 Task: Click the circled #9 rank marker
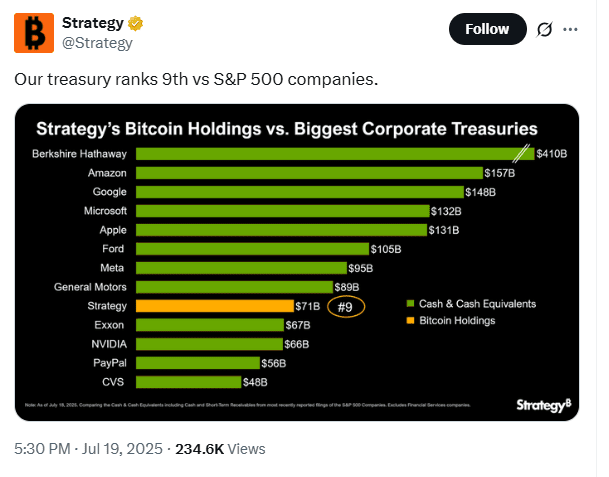(345, 307)
